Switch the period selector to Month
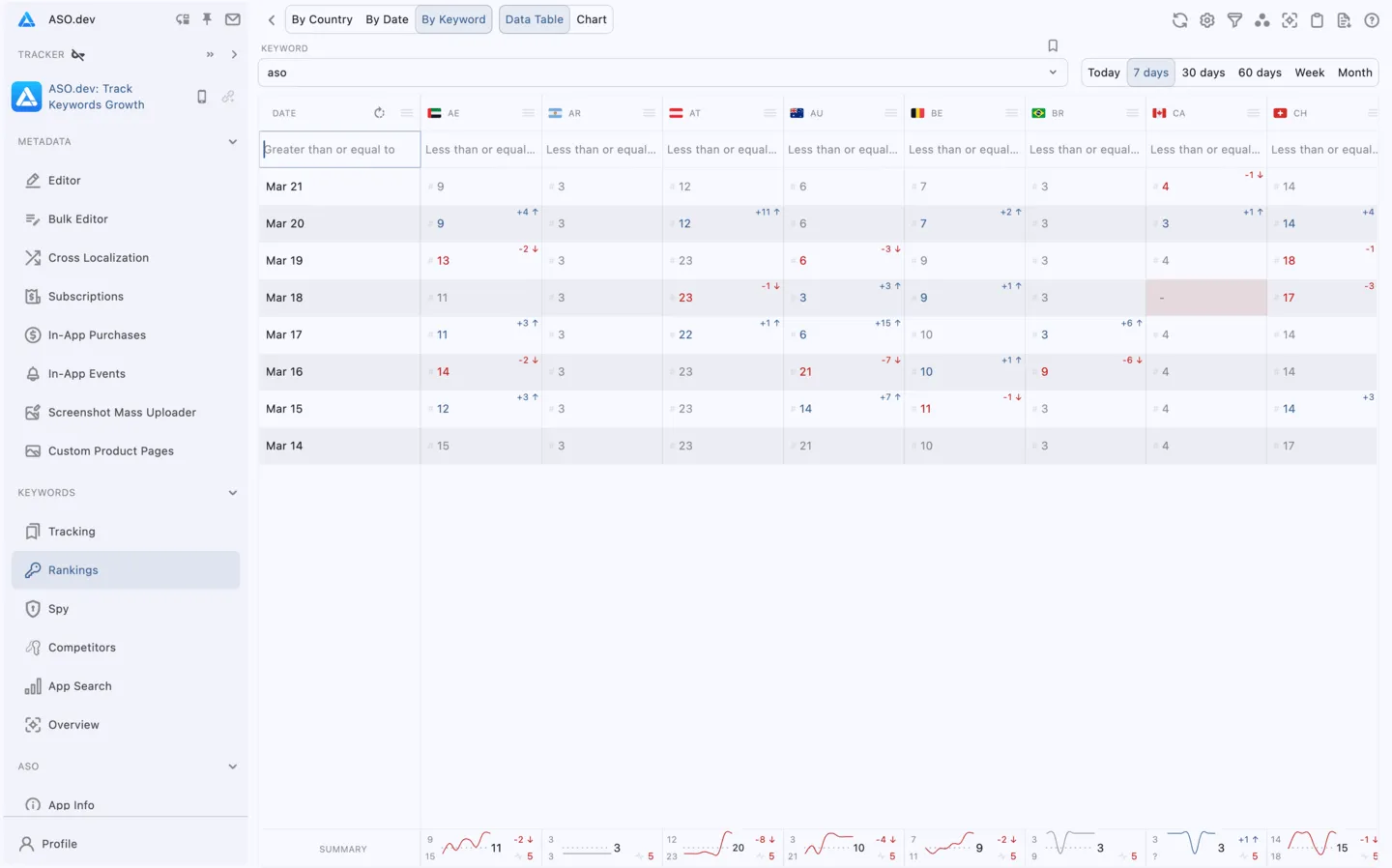The image size is (1392, 868). click(1354, 72)
